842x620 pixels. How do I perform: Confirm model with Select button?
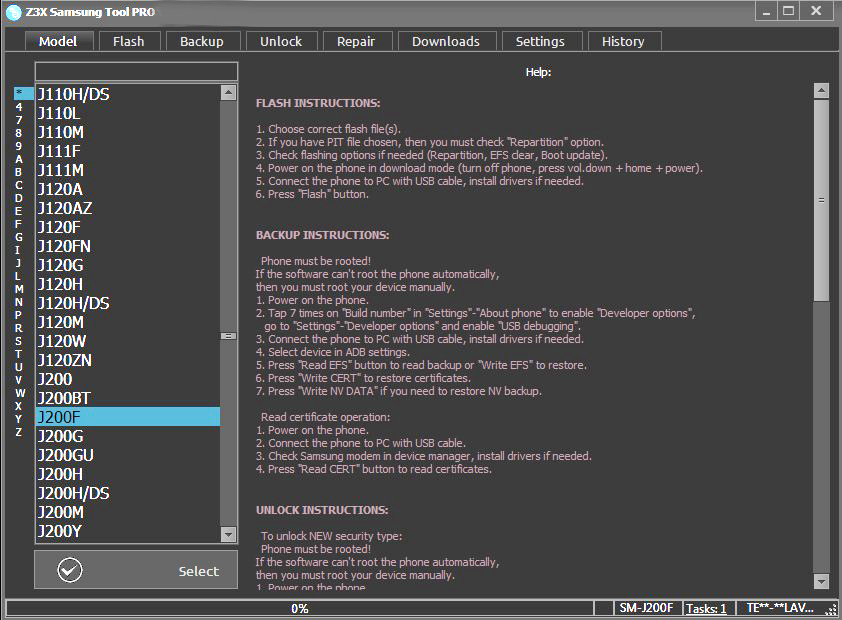136,570
